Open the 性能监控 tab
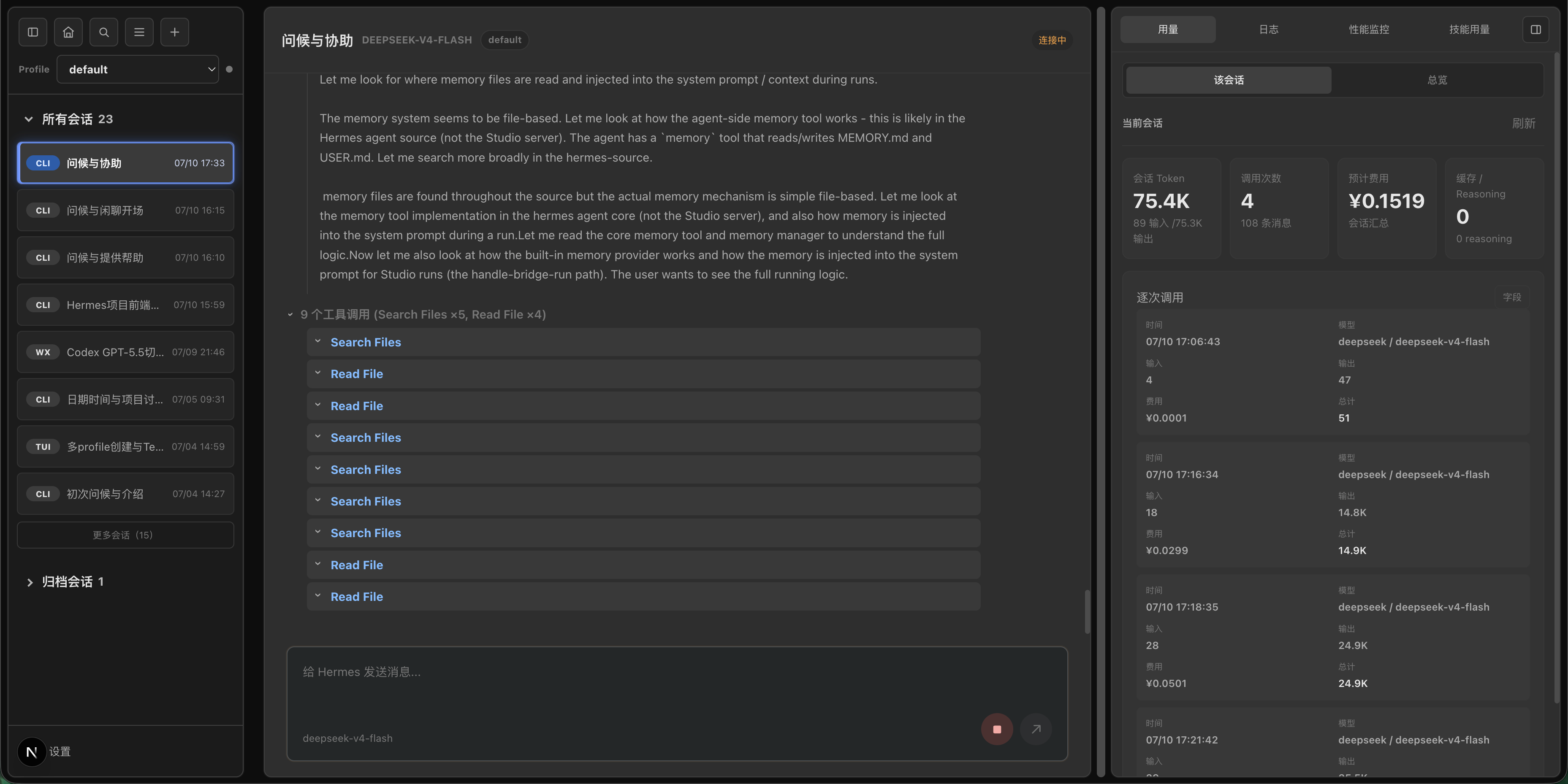This screenshot has width=1568, height=784. 1368,30
